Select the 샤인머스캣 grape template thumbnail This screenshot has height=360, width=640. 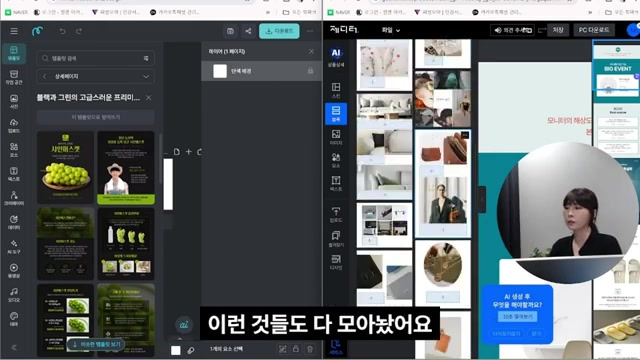[65, 167]
